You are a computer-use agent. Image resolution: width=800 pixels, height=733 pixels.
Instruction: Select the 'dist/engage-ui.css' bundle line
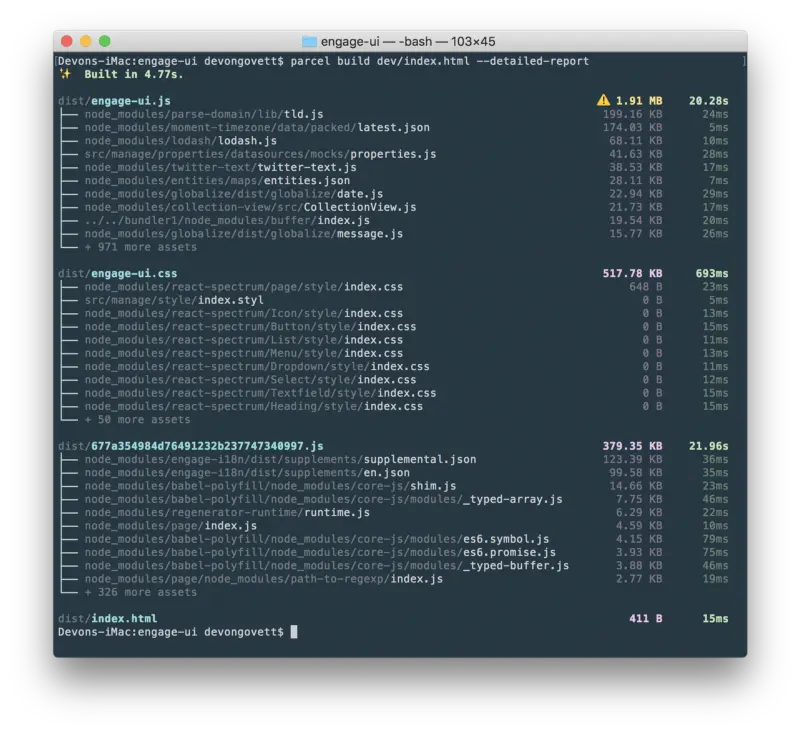117,273
